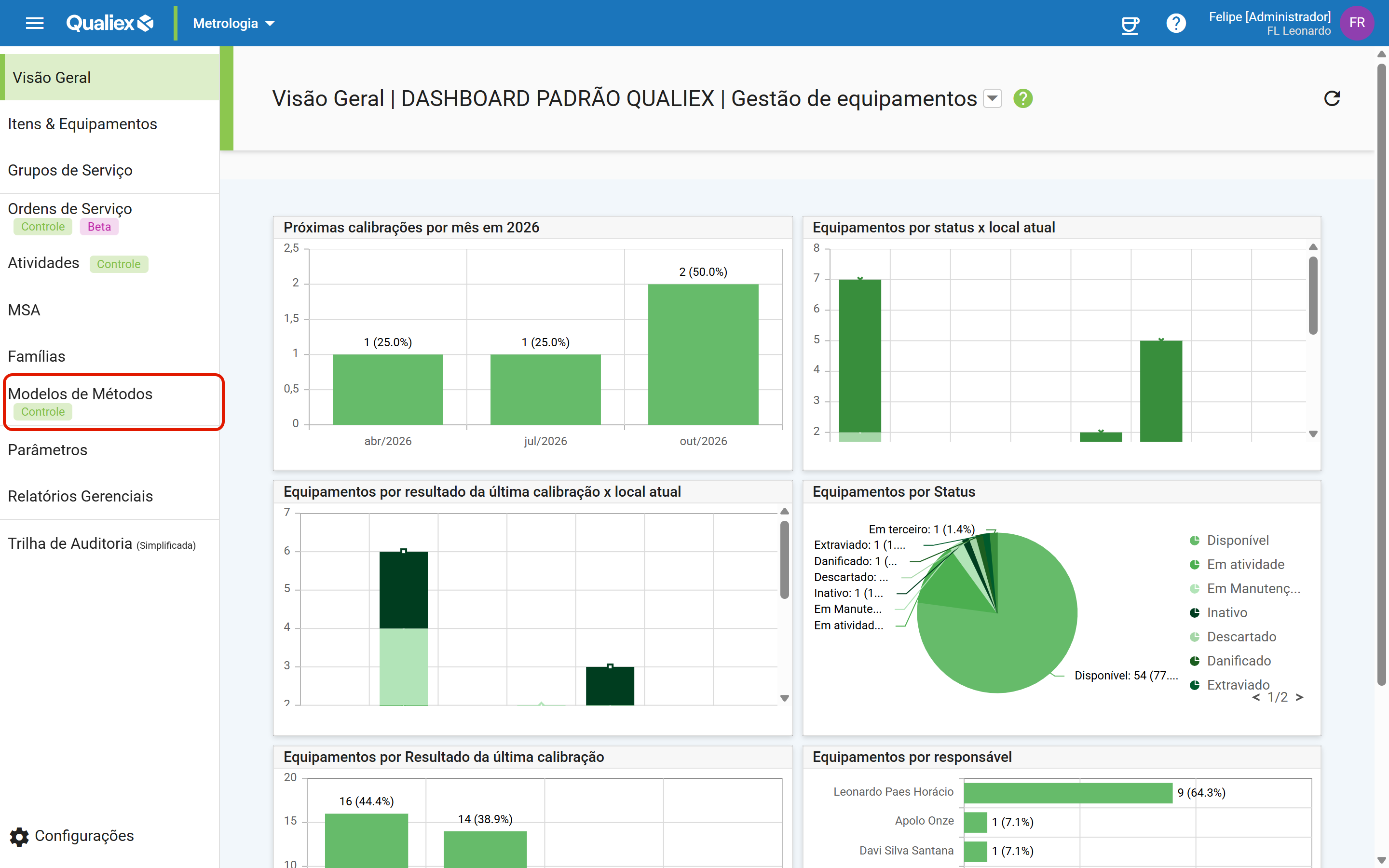Open Configurações at sidebar bottom
1389x868 pixels.
click(x=72, y=837)
